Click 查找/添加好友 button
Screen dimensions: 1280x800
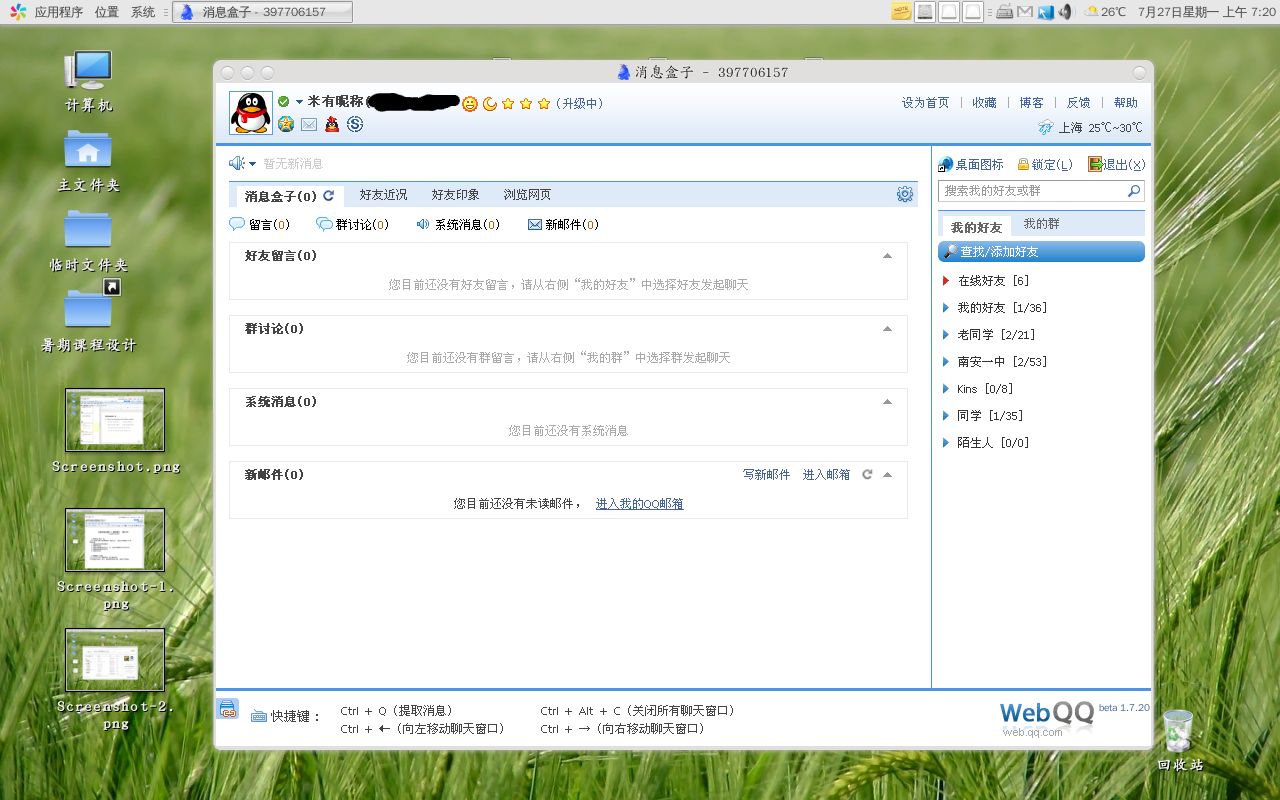coord(1041,252)
